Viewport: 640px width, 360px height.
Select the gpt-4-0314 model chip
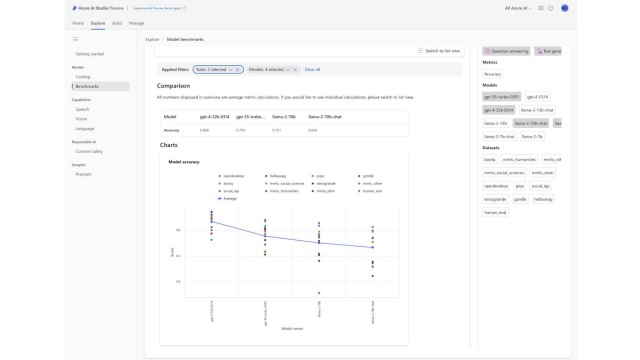click(538, 97)
